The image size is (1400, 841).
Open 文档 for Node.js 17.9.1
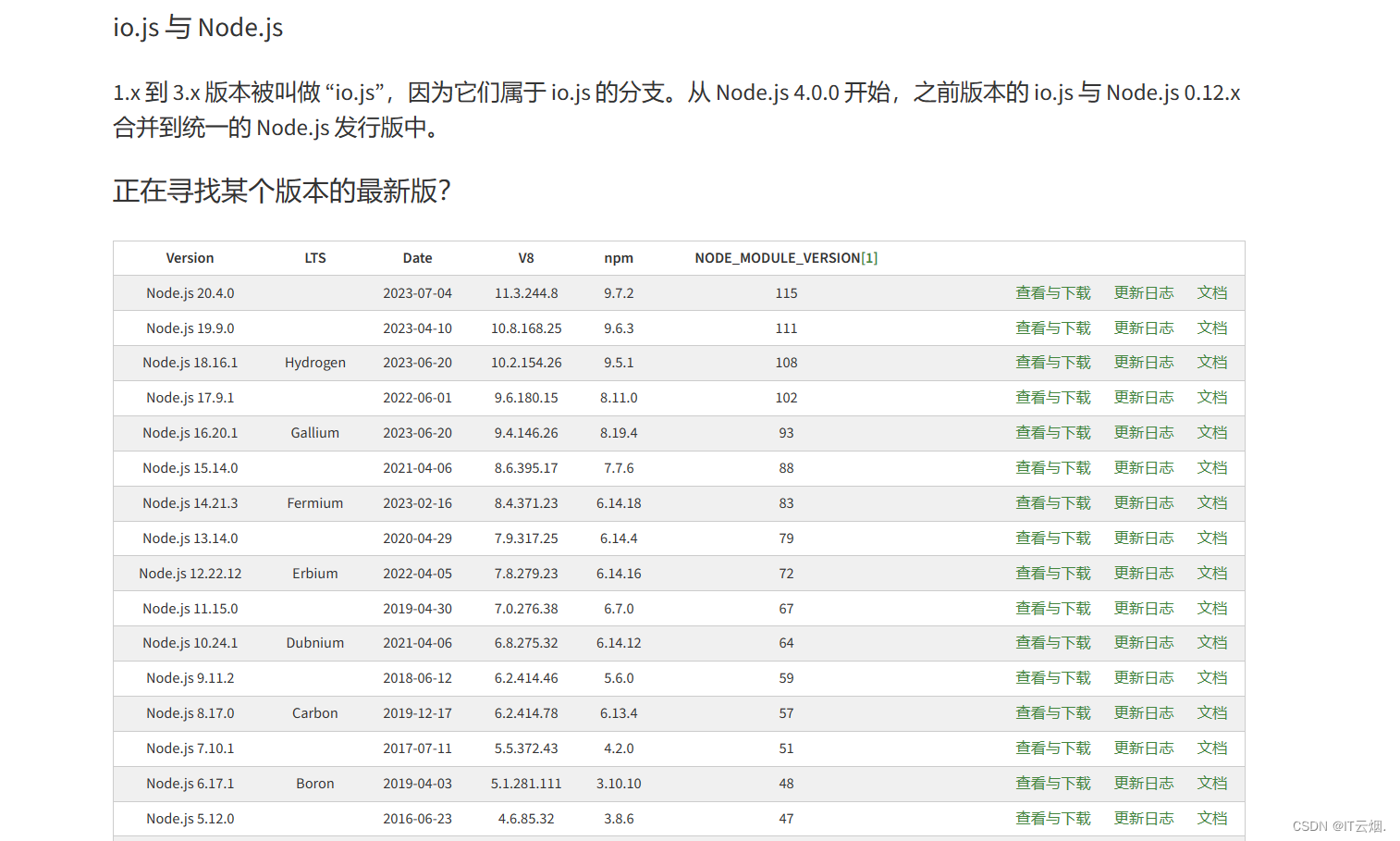click(x=1212, y=398)
